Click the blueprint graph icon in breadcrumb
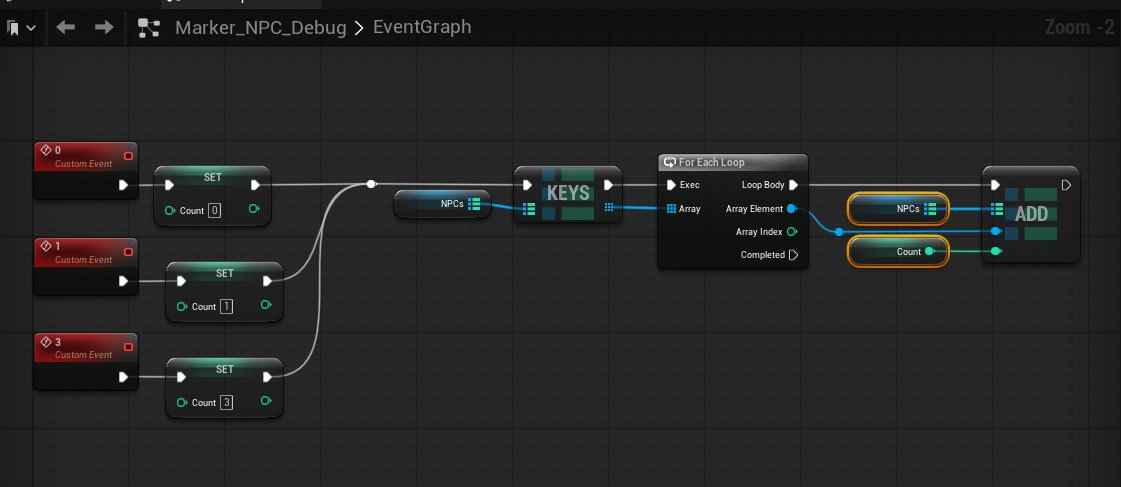The width and height of the screenshot is (1121, 487). (149, 28)
